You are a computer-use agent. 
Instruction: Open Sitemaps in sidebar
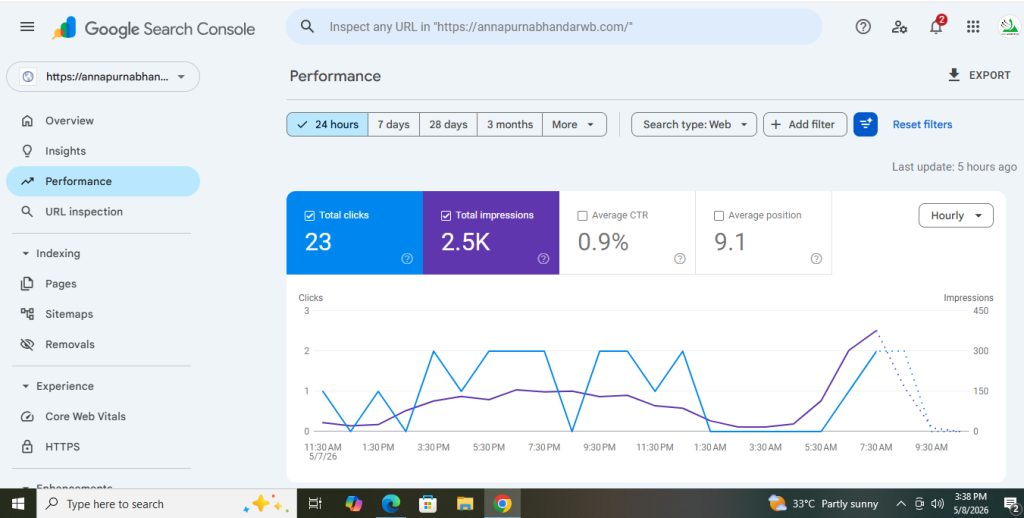(103, 314)
